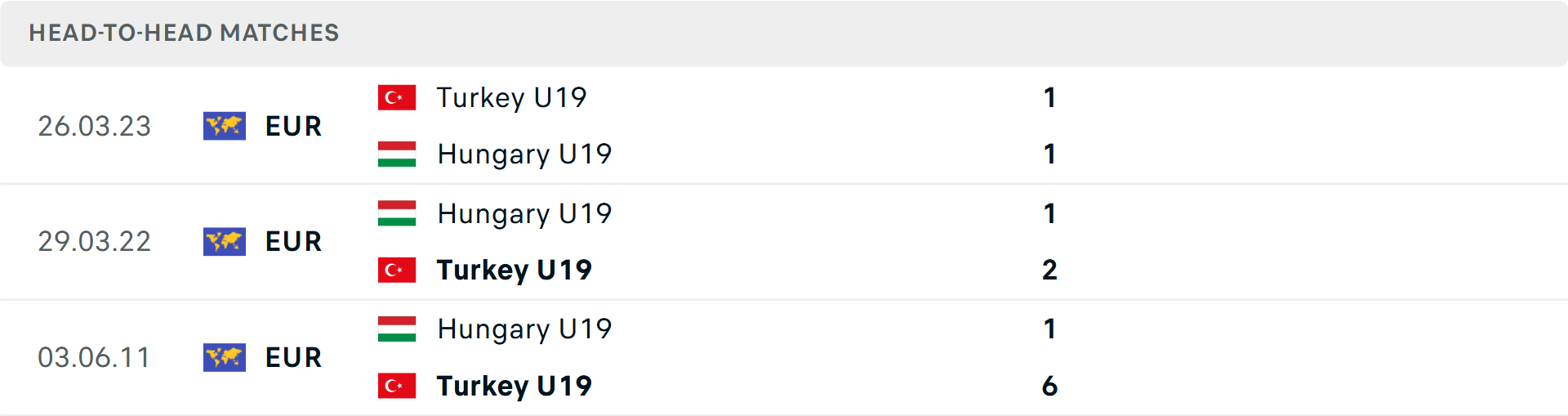Click Turkey flag icon in 03.06.11 match

(x=397, y=386)
